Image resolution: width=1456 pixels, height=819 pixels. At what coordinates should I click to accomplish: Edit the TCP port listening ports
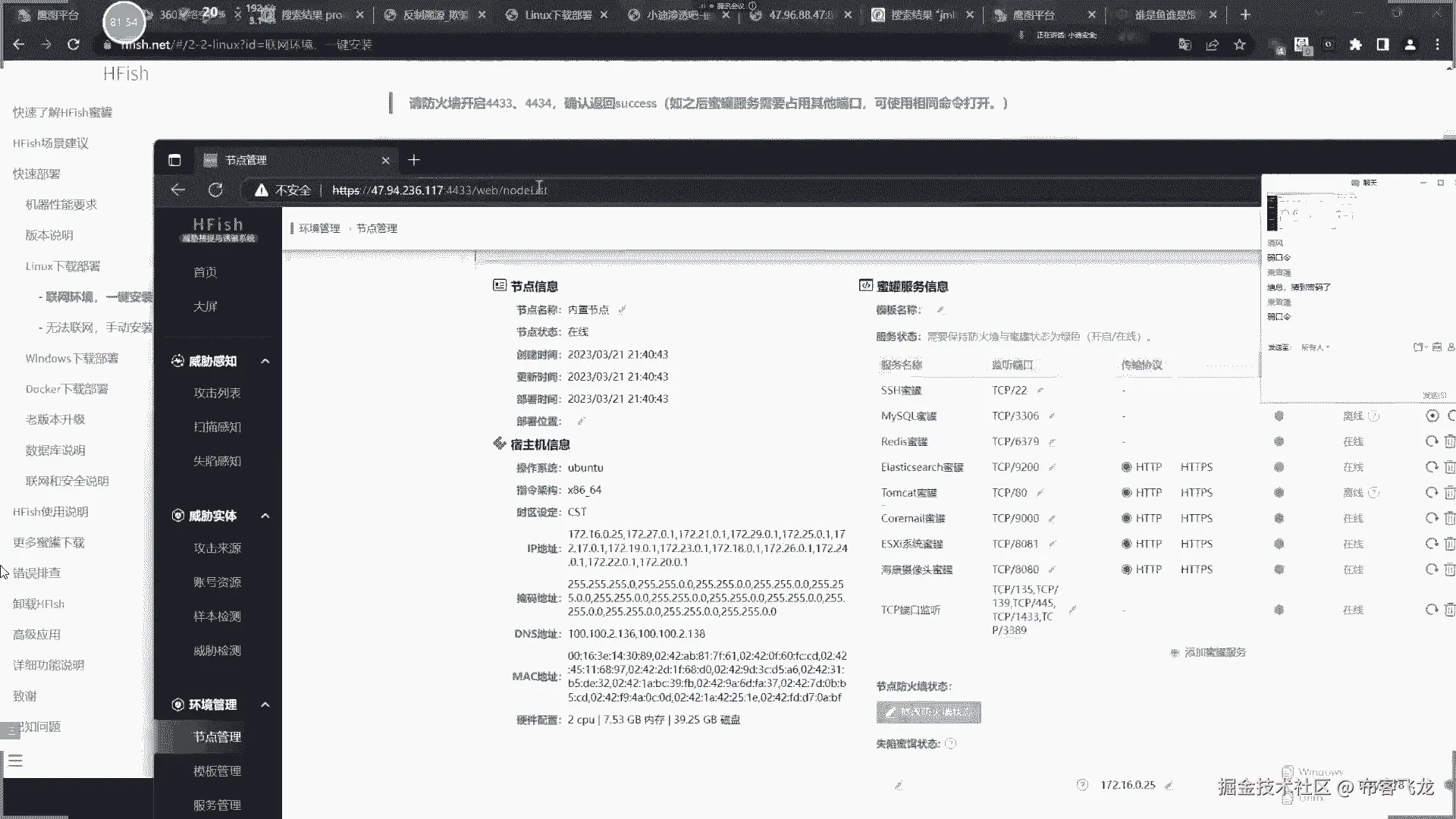click(x=1072, y=610)
